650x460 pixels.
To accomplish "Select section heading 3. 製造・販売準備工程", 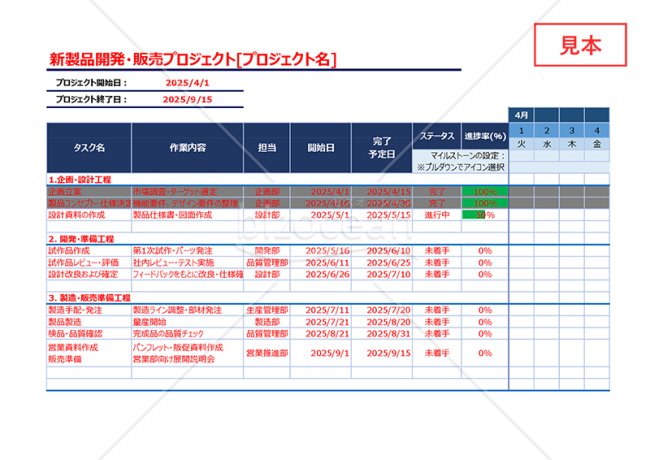I will [x=90, y=298].
